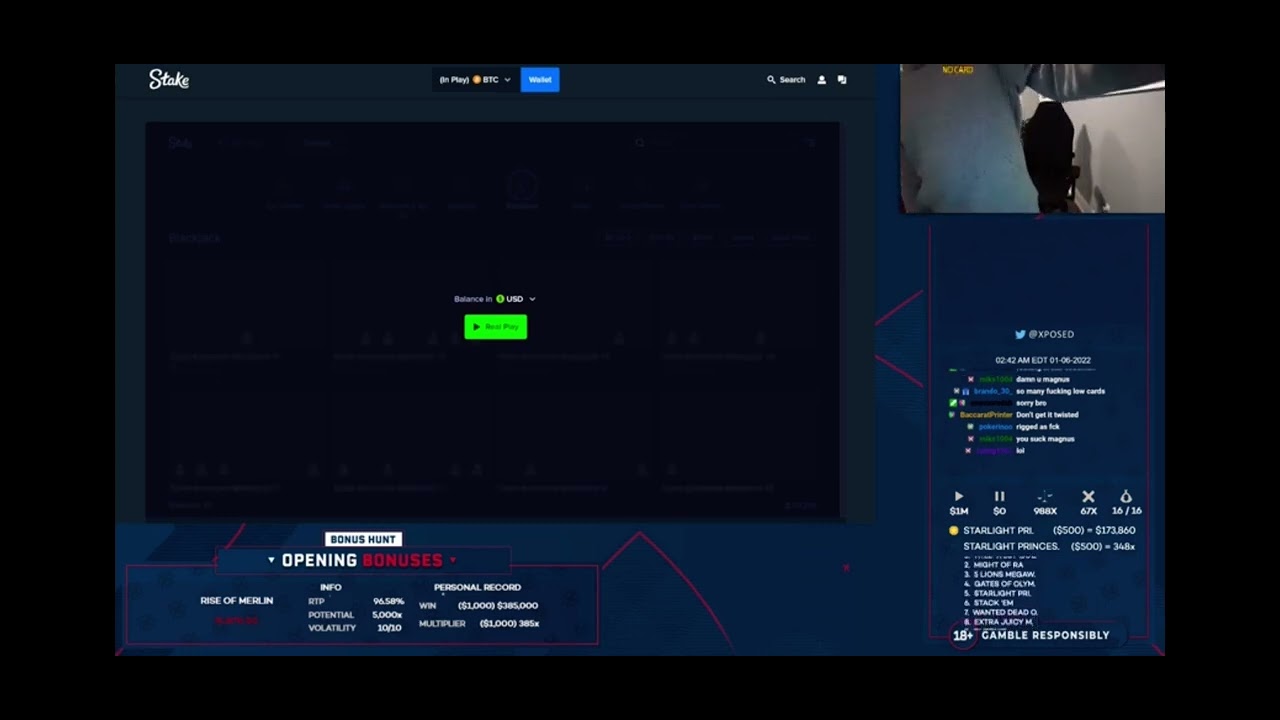Click the RISE OF MERLIN game title
The height and width of the screenshot is (720, 1280).
(237, 601)
